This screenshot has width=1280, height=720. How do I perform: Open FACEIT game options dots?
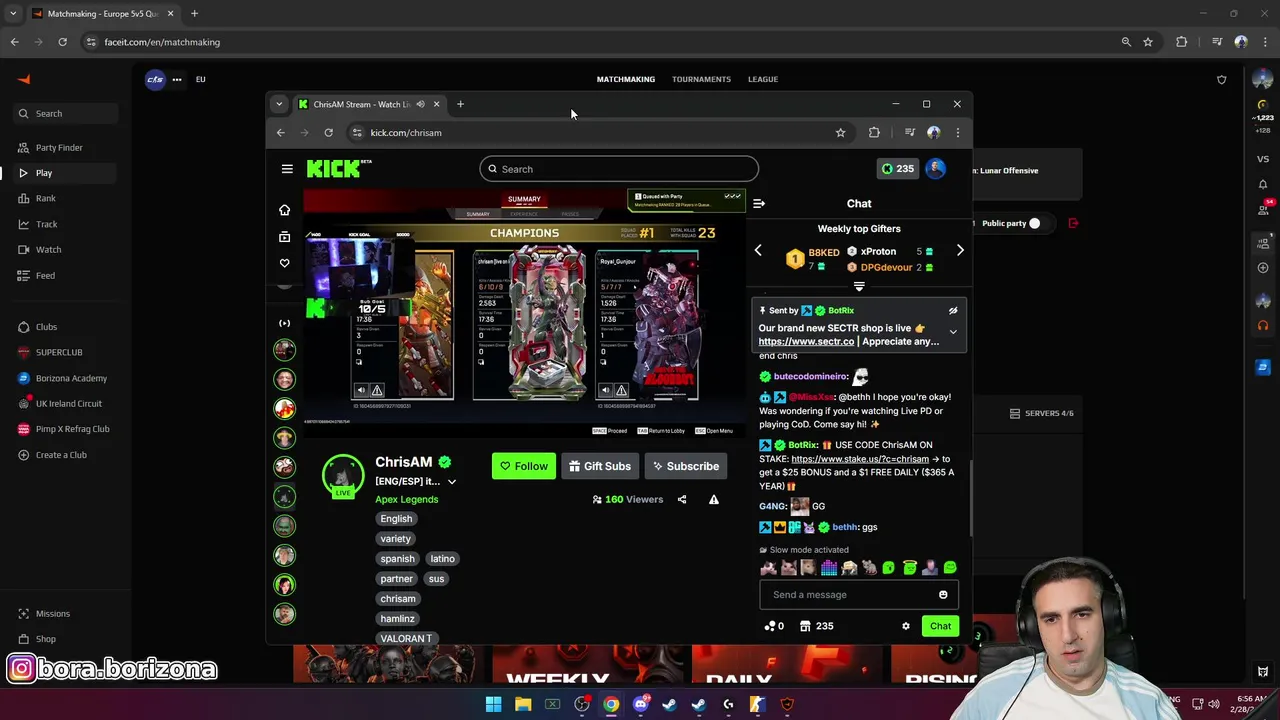[177, 79]
